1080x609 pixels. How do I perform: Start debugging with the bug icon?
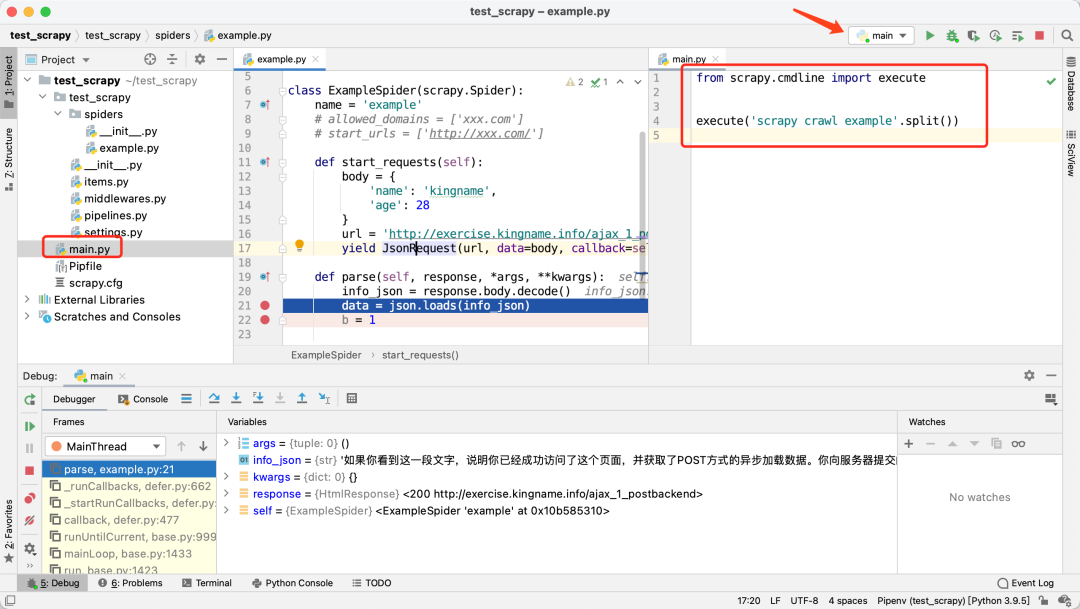click(952, 35)
